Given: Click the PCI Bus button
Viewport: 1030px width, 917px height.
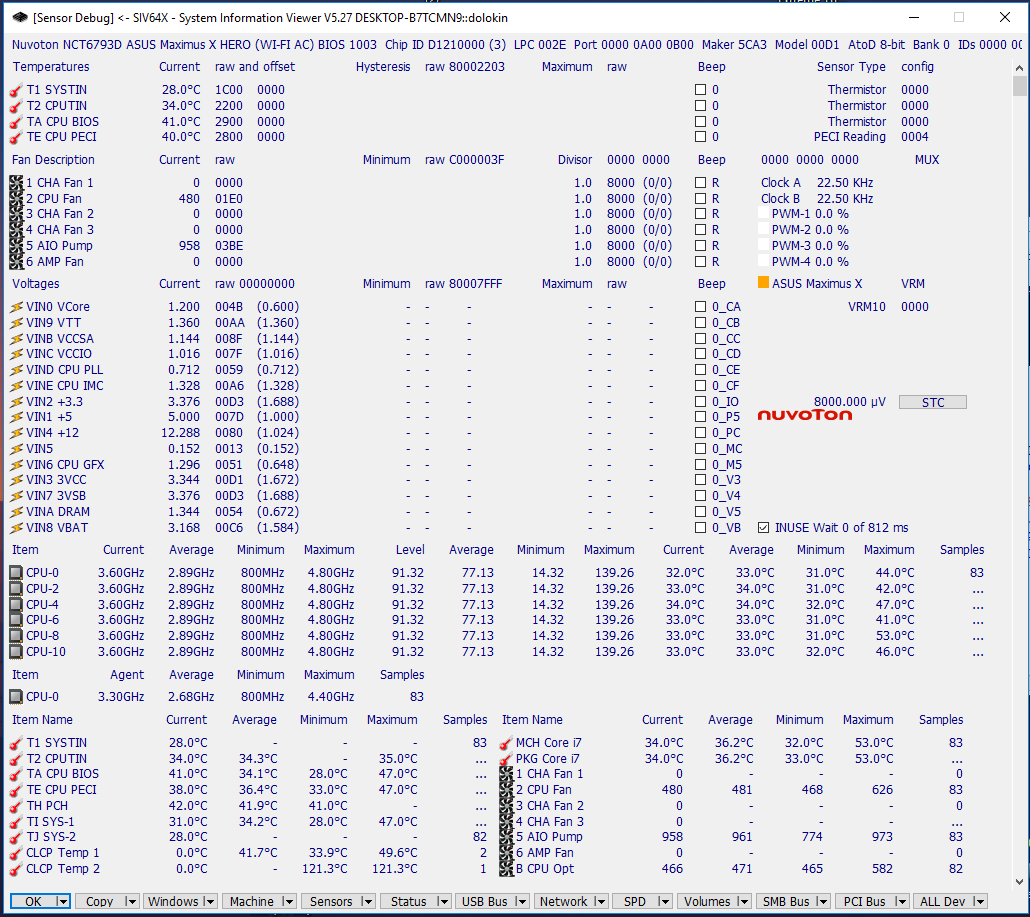Looking at the screenshot, I should pyautogui.click(x=864, y=902).
